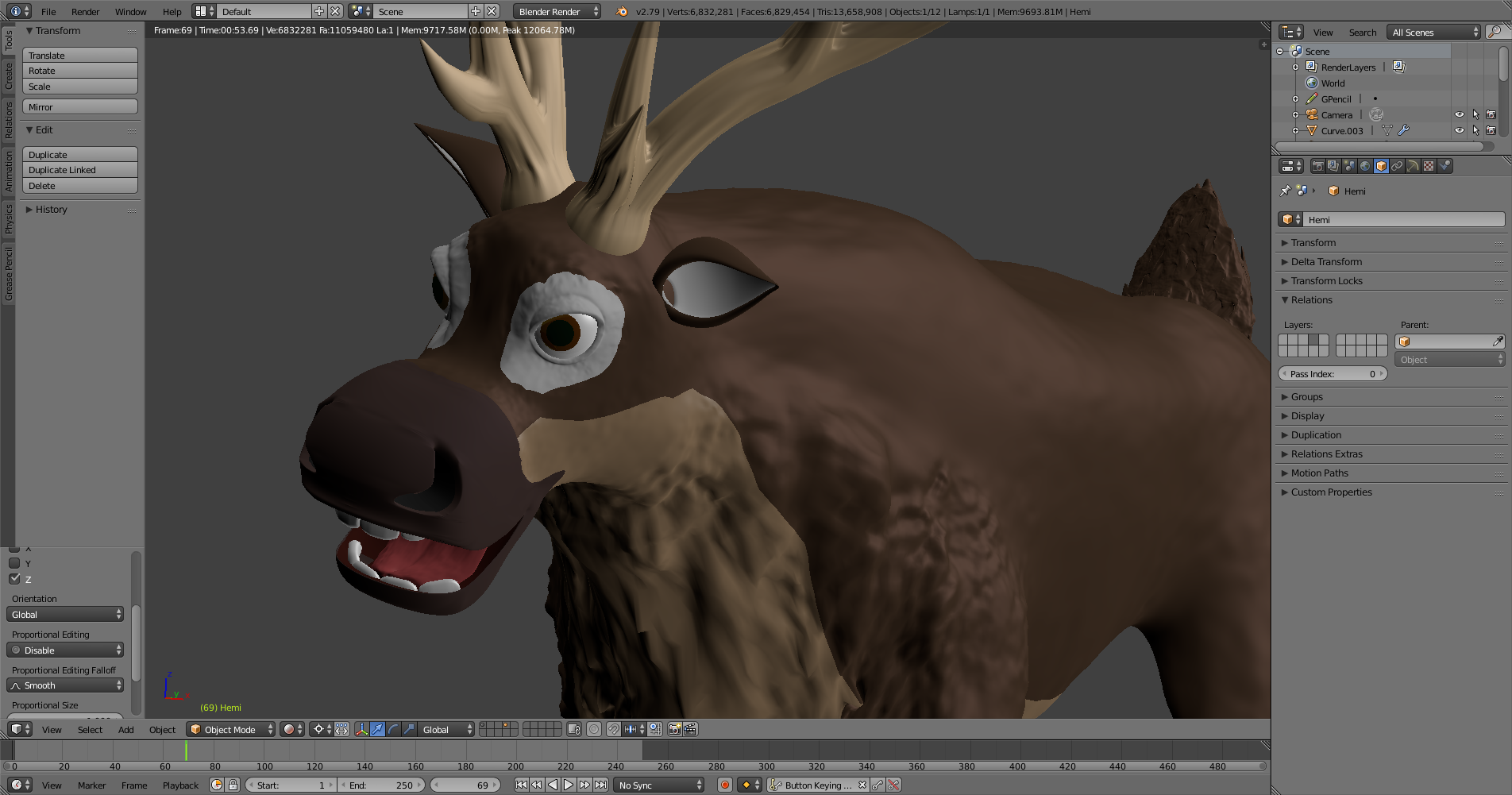Click the outliner filter magnifier icon
This screenshot has height=795, width=1512.
click(x=1495, y=32)
